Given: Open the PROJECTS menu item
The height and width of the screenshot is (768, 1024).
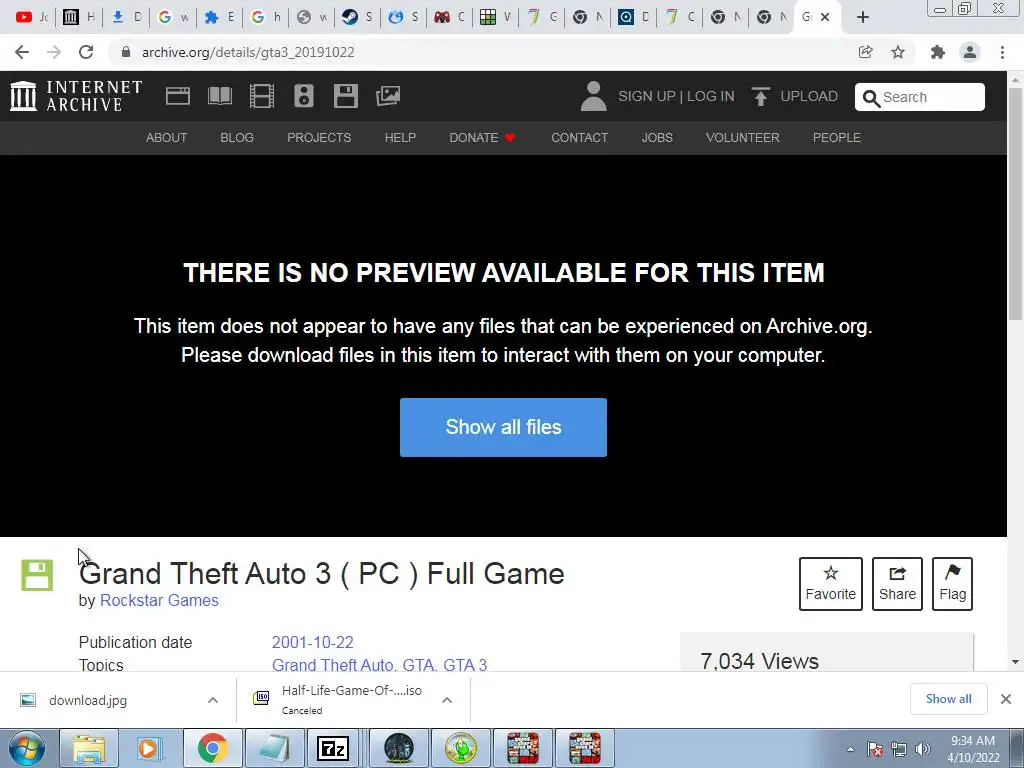Looking at the screenshot, I should pyautogui.click(x=319, y=138).
